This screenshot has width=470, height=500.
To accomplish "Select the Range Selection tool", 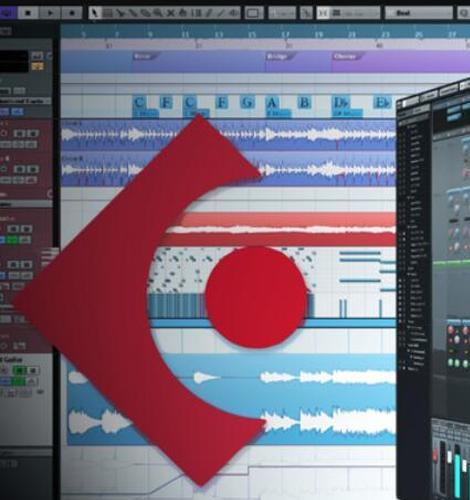I will 107,13.
